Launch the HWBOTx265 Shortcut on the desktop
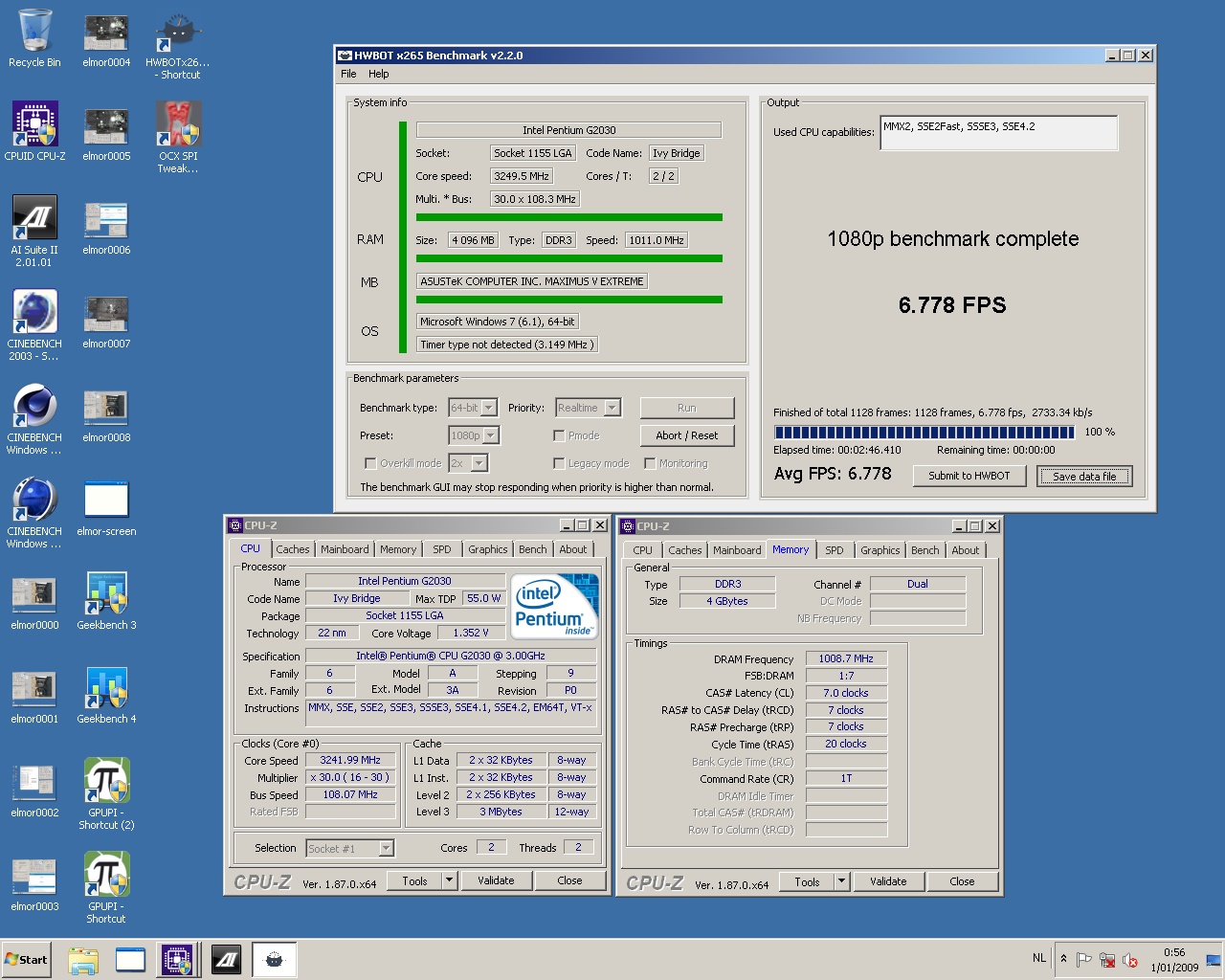Screen dimensions: 1225x980 tap(178, 45)
